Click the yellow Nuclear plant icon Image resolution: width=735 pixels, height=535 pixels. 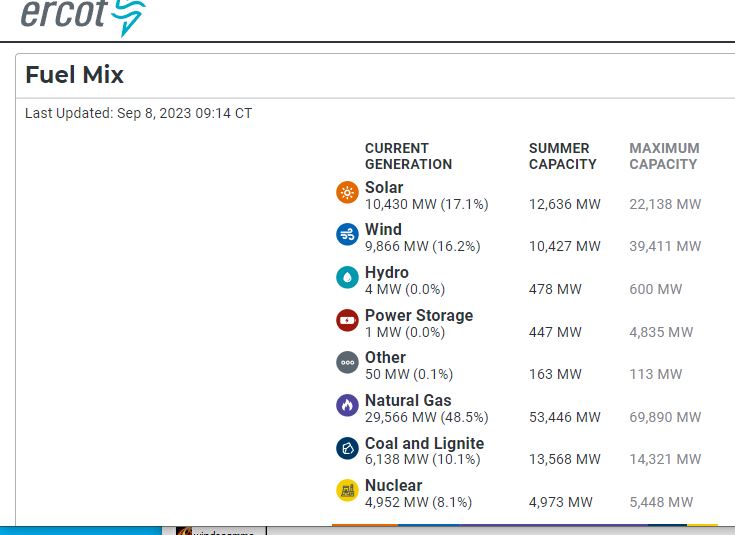pyautogui.click(x=347, y=490)
